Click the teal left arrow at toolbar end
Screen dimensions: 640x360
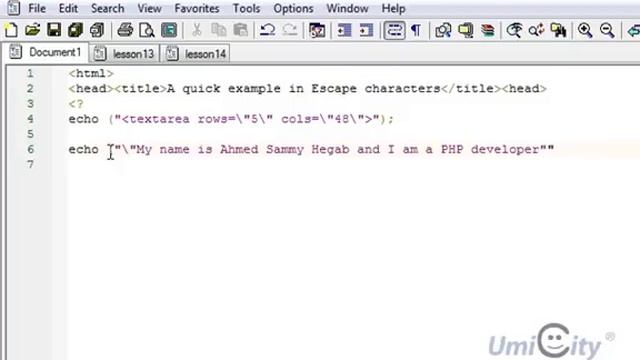pos(633,30)
